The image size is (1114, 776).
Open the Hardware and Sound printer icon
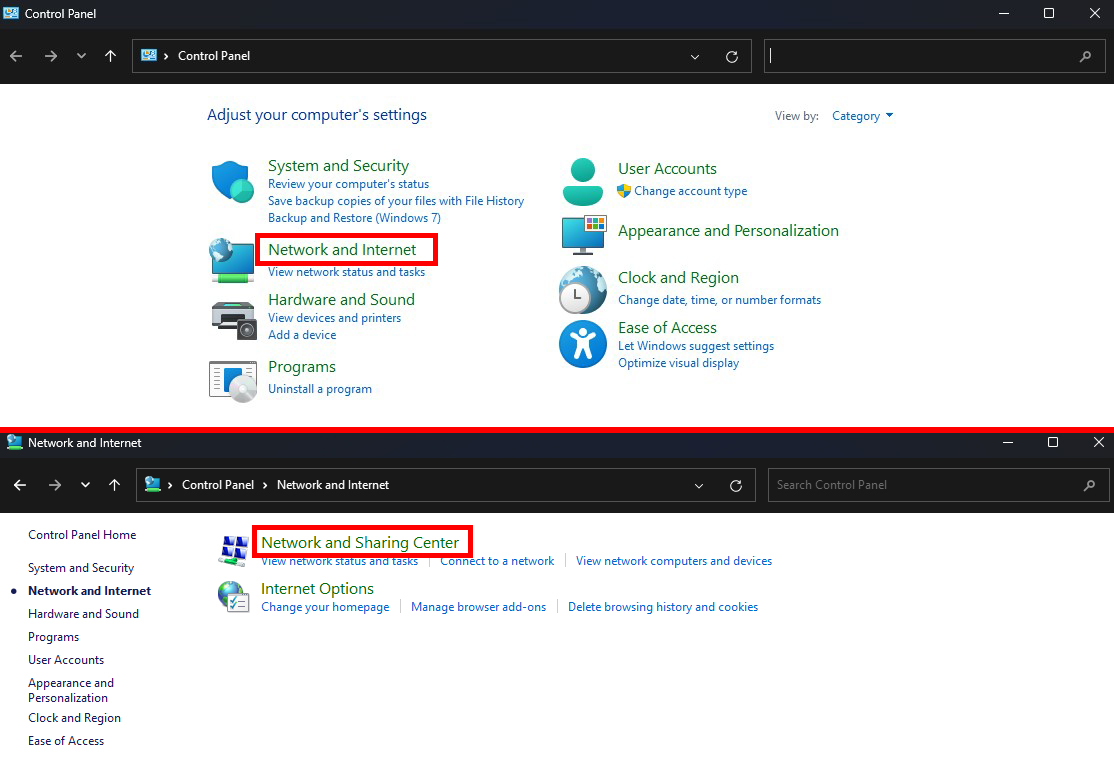tap(233, 318)
